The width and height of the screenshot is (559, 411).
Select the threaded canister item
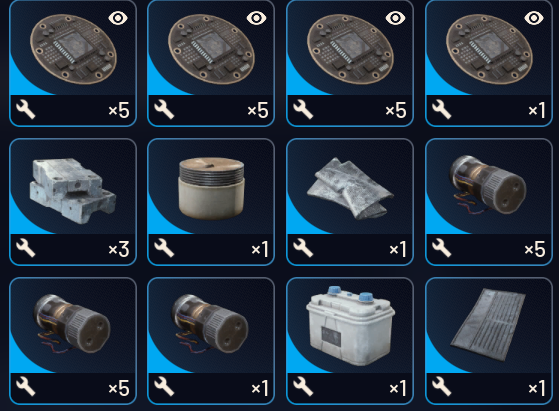(x=211, y=202)
